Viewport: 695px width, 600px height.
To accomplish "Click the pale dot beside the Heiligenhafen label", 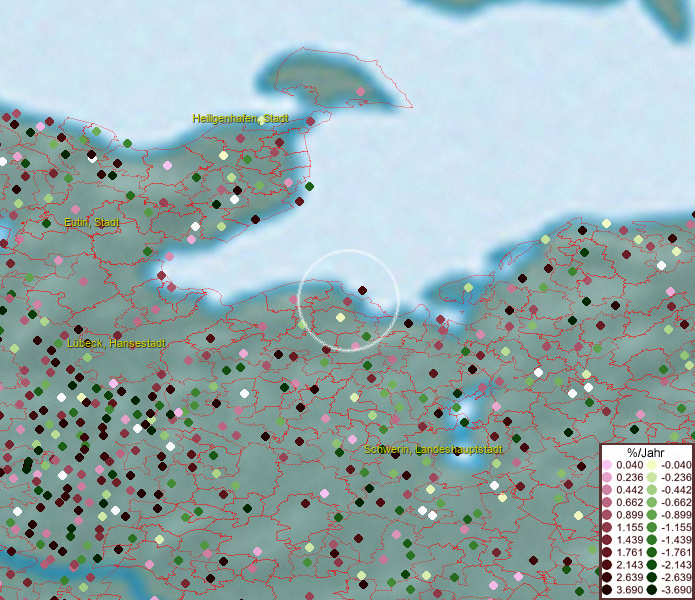I will click(262, 121).
